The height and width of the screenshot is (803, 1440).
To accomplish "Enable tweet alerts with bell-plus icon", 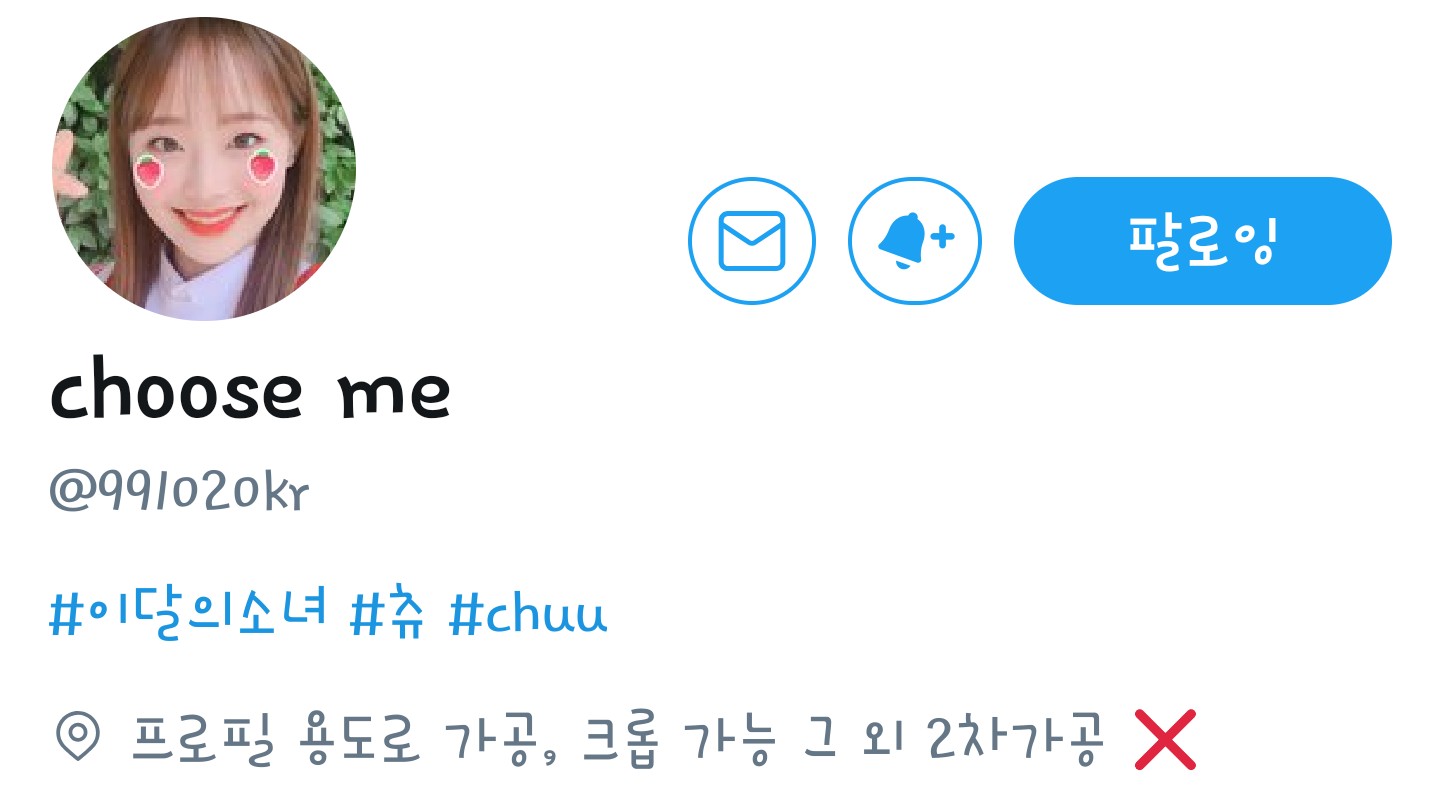I will pyautogui.click(x=915, y=241).
